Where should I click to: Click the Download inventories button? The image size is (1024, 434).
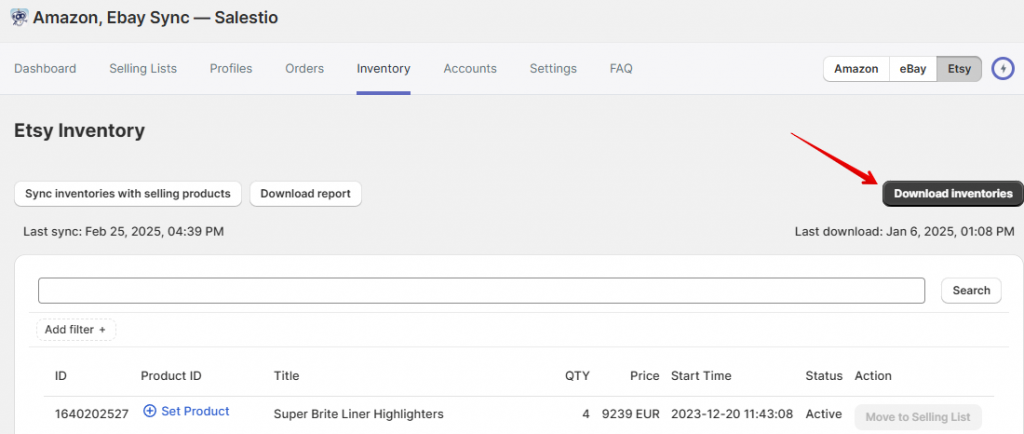(953, 194)
